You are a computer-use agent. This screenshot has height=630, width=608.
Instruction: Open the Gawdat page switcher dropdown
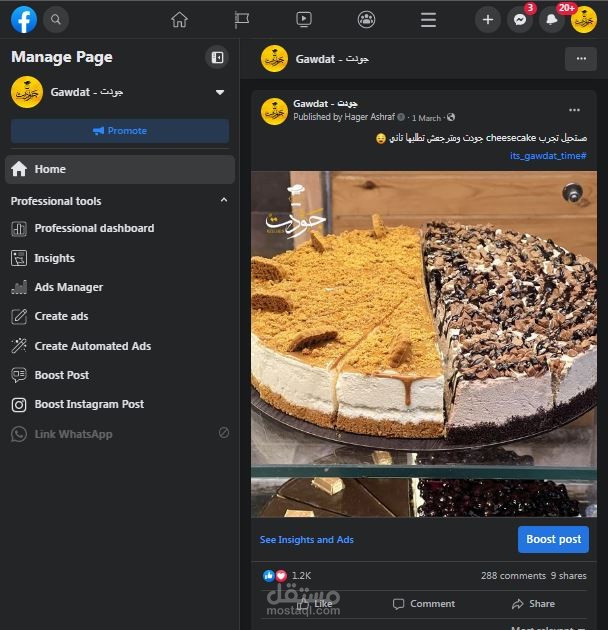point(220,92)
